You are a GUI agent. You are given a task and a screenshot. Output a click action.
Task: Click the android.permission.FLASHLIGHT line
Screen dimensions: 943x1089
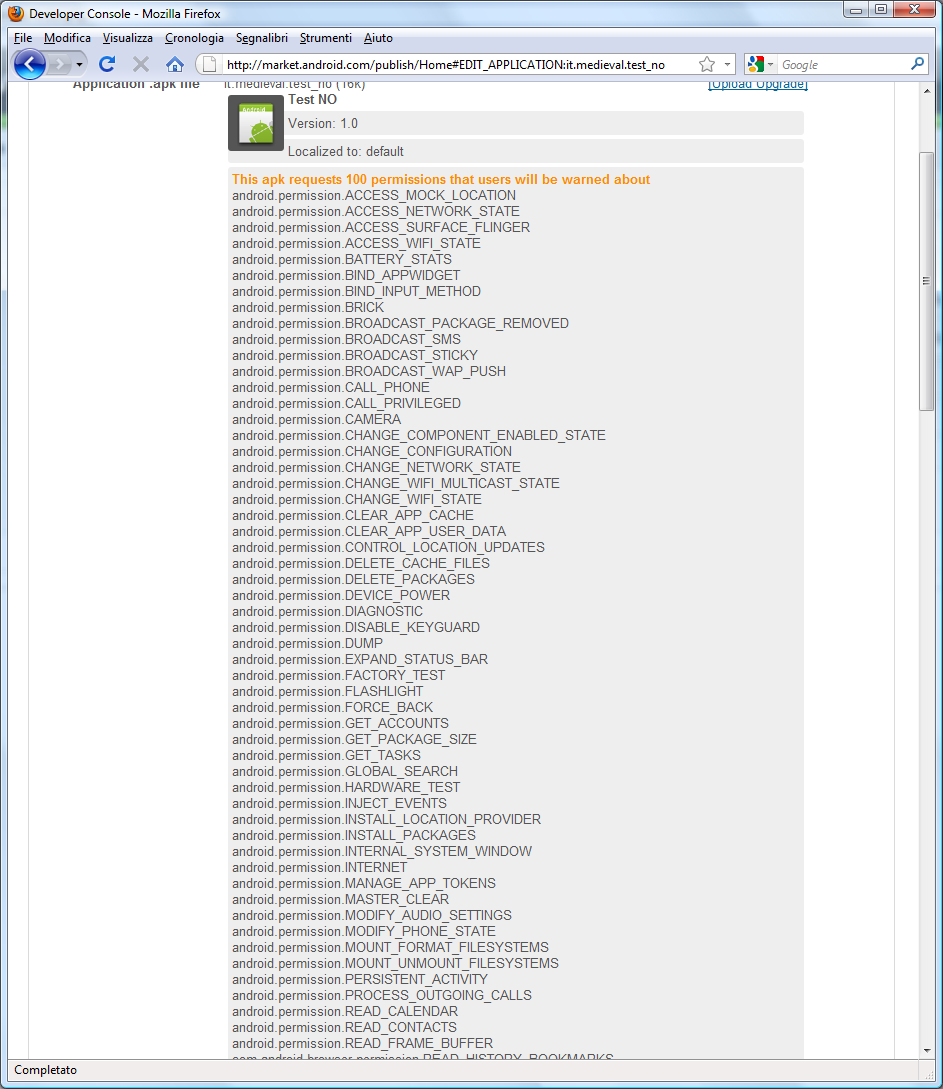point(328,691)
